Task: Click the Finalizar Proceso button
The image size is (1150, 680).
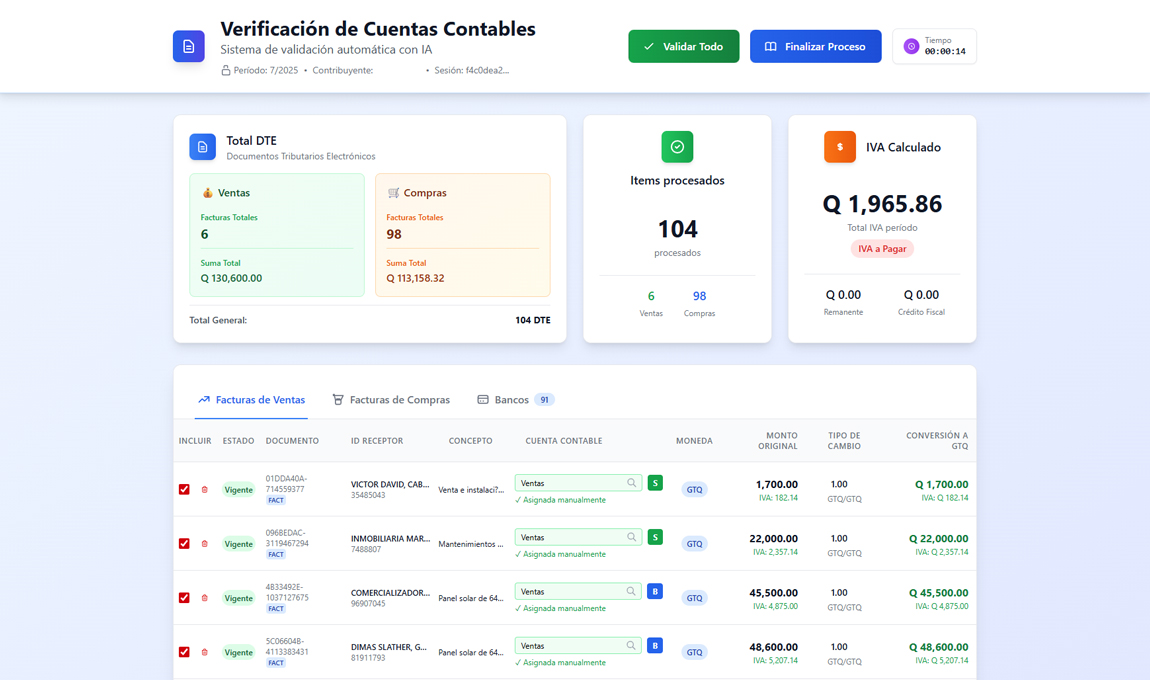Action: pyautogui.click(x=815, y=45)
